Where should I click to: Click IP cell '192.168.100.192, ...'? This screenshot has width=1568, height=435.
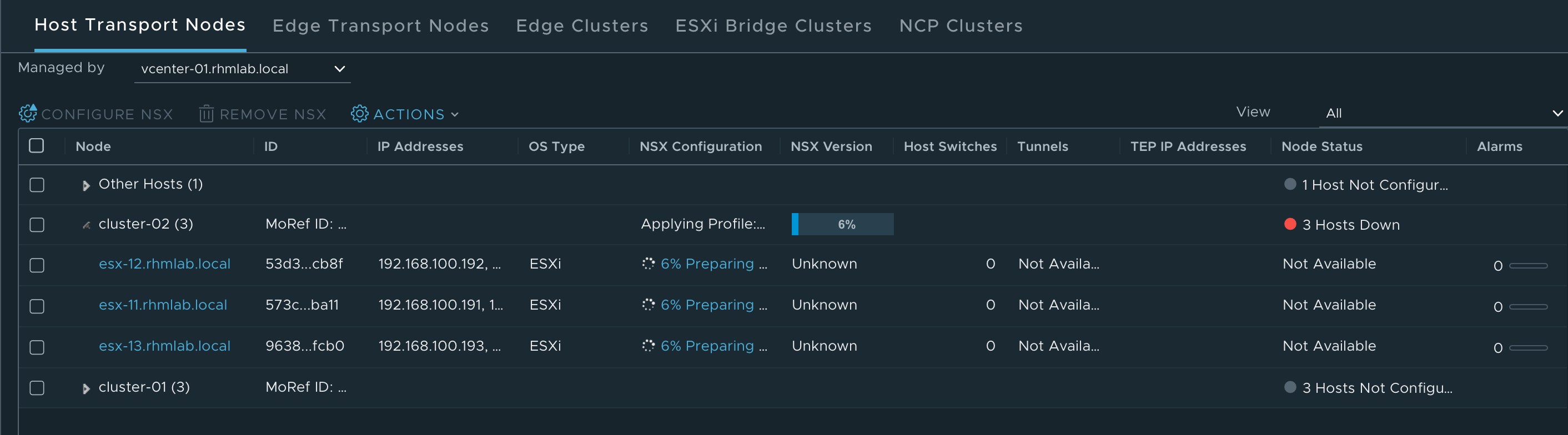440,264
